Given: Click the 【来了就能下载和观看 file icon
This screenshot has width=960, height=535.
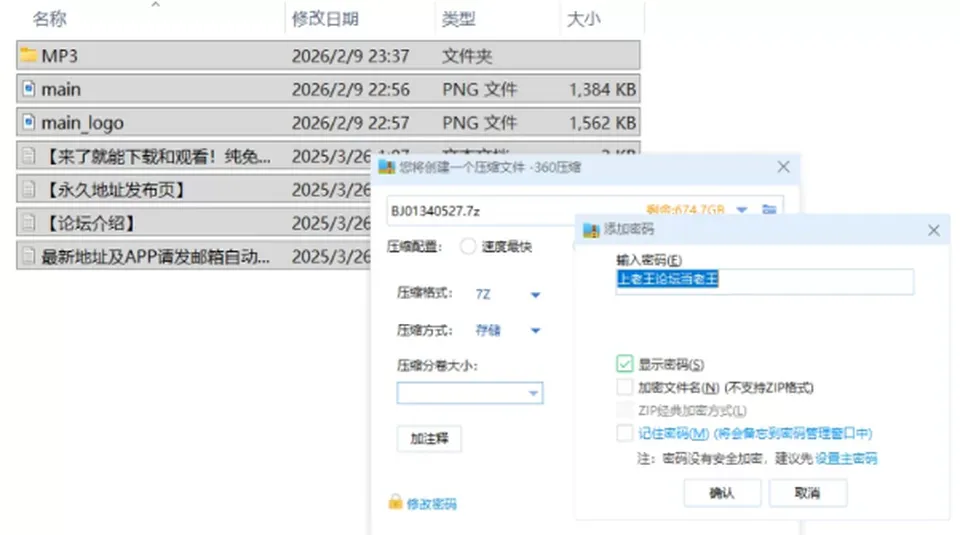Looking at the screenshot, I should (x=28, y=155).
